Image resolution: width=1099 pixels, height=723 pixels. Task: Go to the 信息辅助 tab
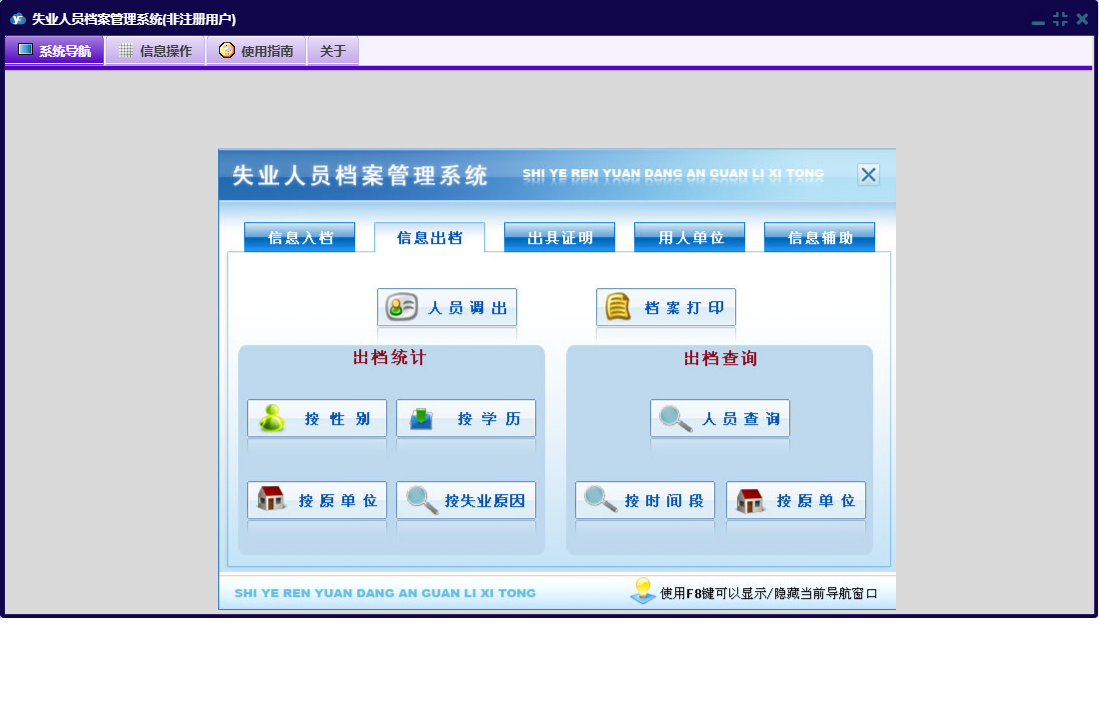pyautogui.click(x=820, y=238)
